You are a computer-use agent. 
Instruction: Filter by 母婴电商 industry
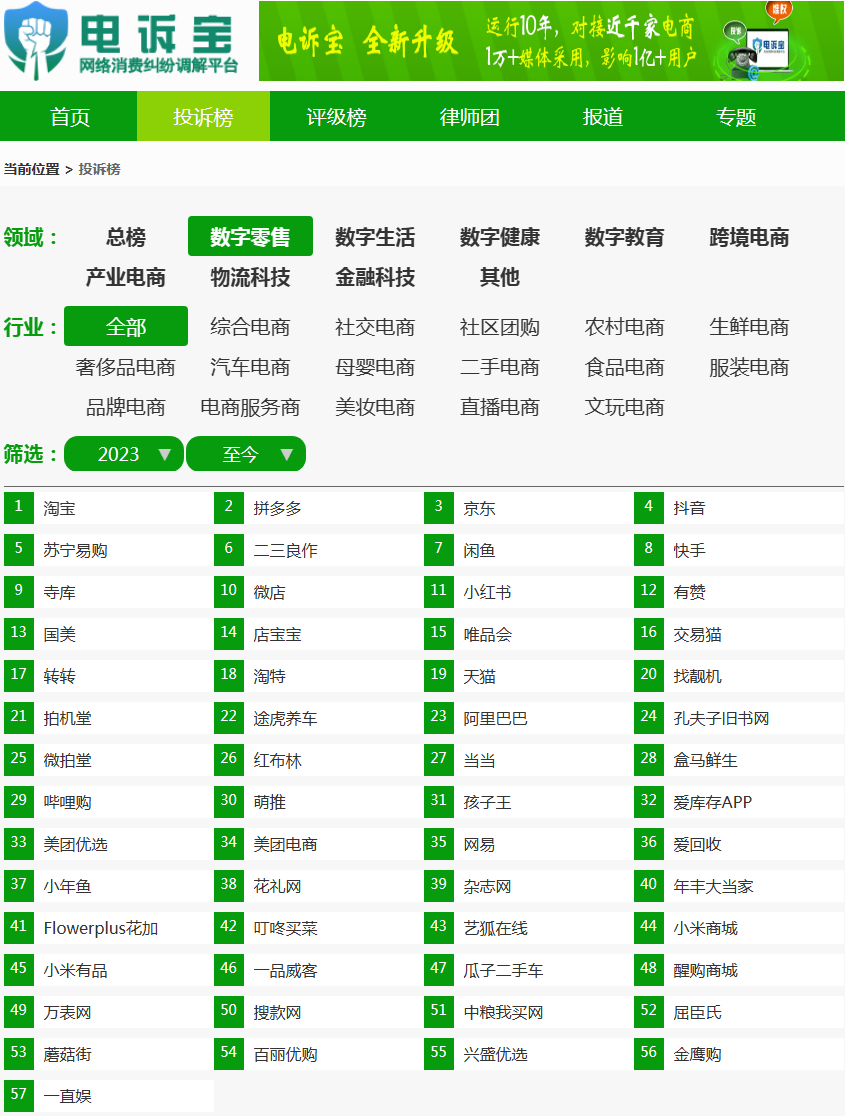(x=374, y=367)
